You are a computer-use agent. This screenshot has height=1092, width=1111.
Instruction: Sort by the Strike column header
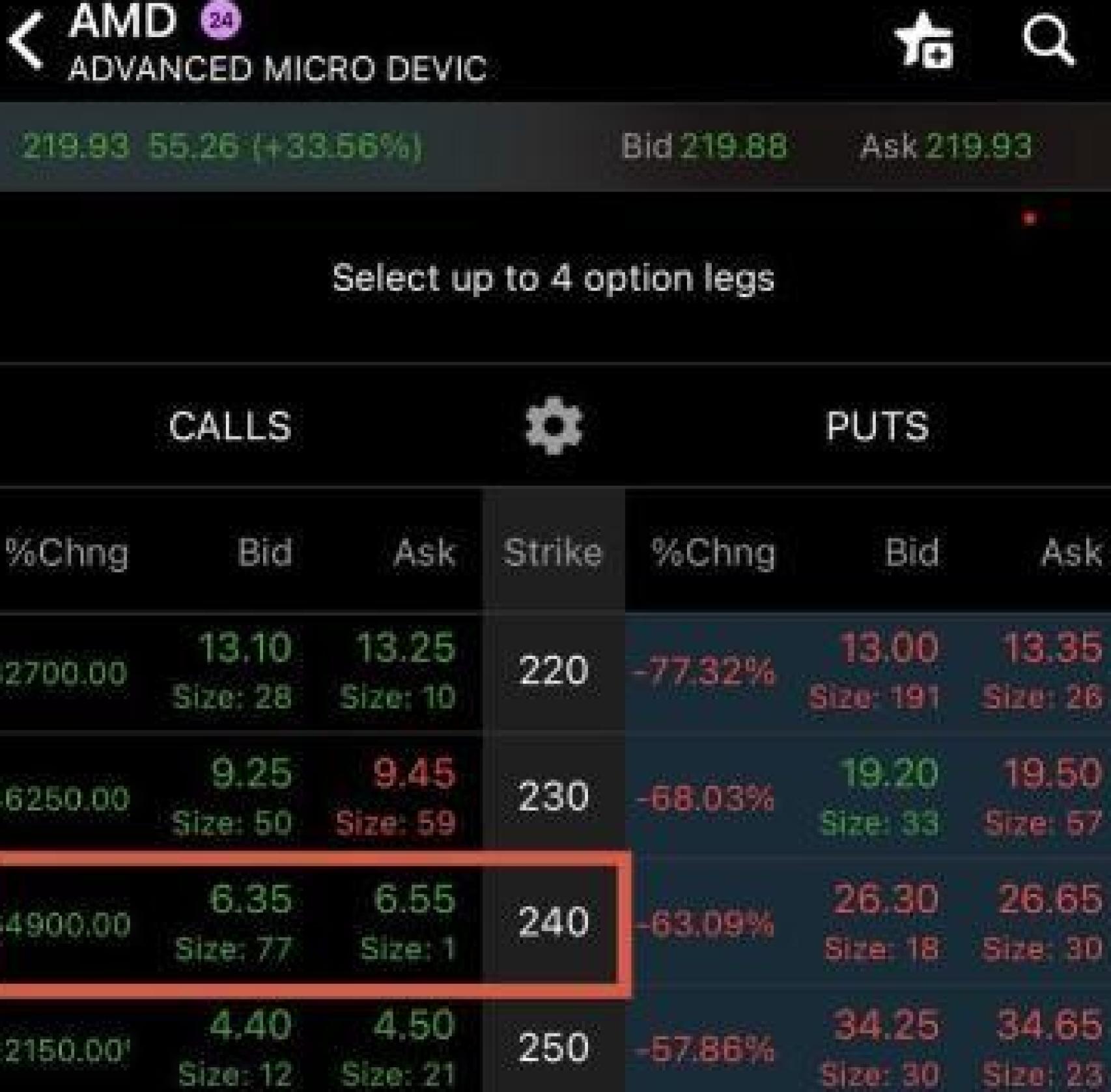[x=554, y=552]
